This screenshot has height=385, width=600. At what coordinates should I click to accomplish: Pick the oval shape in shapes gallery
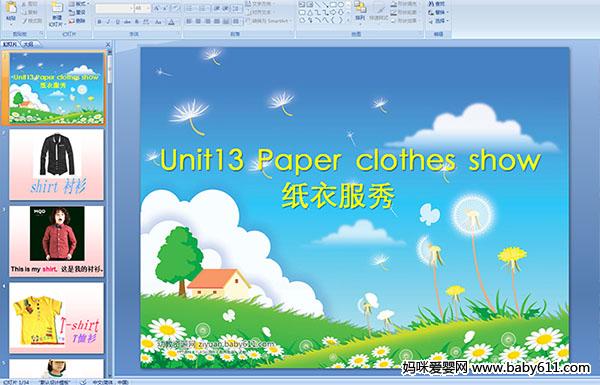tap(341, 4)
